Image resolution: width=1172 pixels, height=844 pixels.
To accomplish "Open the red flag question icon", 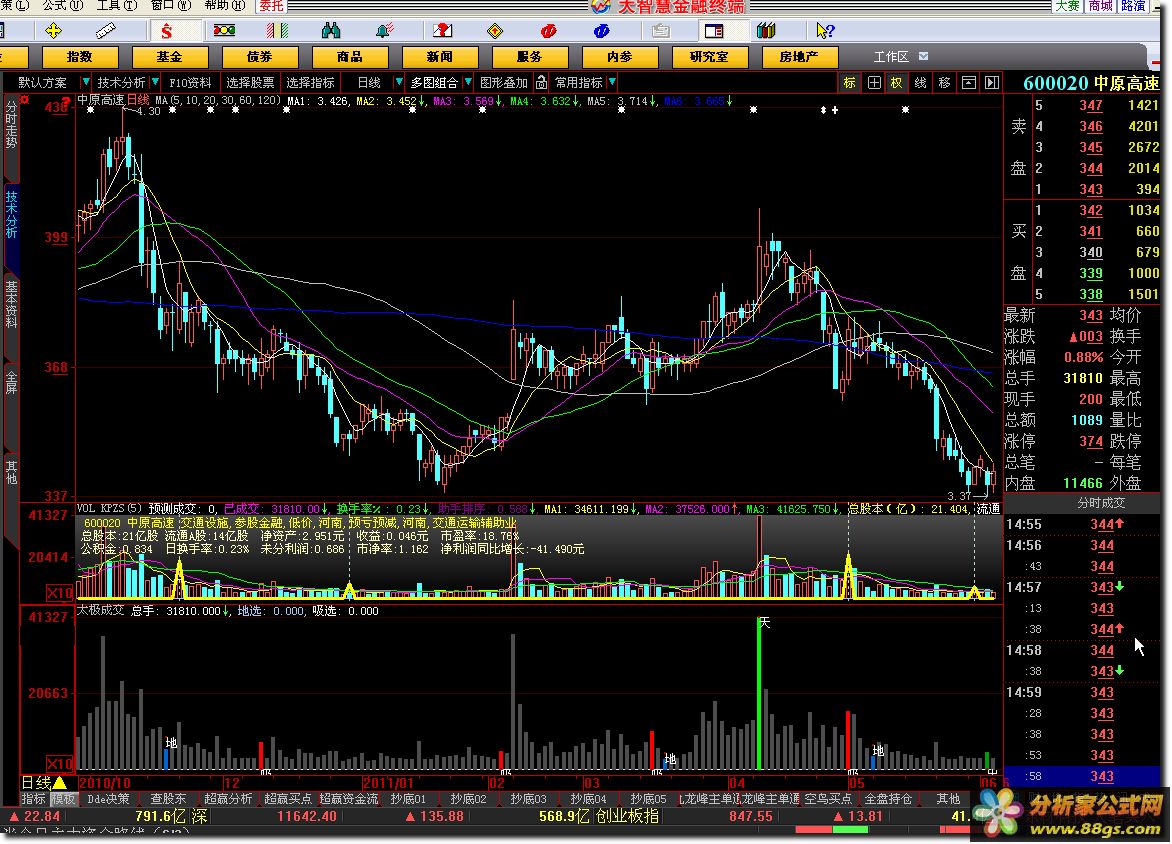I will (442, 31).
